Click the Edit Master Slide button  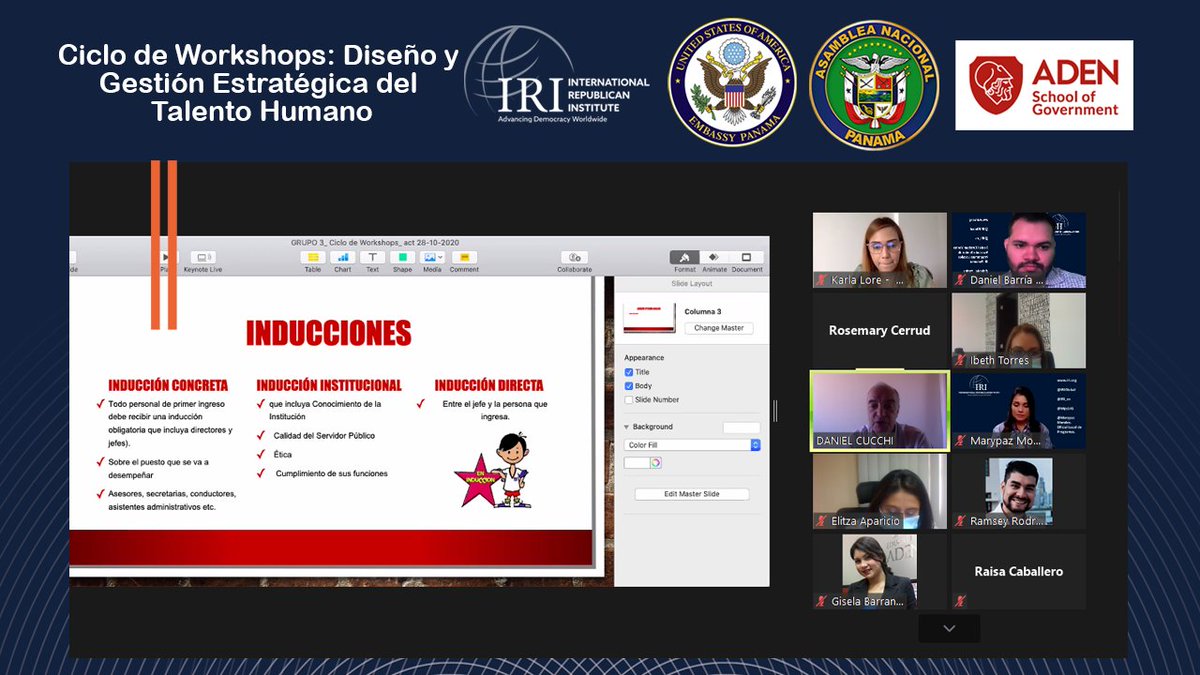point(692,494)
